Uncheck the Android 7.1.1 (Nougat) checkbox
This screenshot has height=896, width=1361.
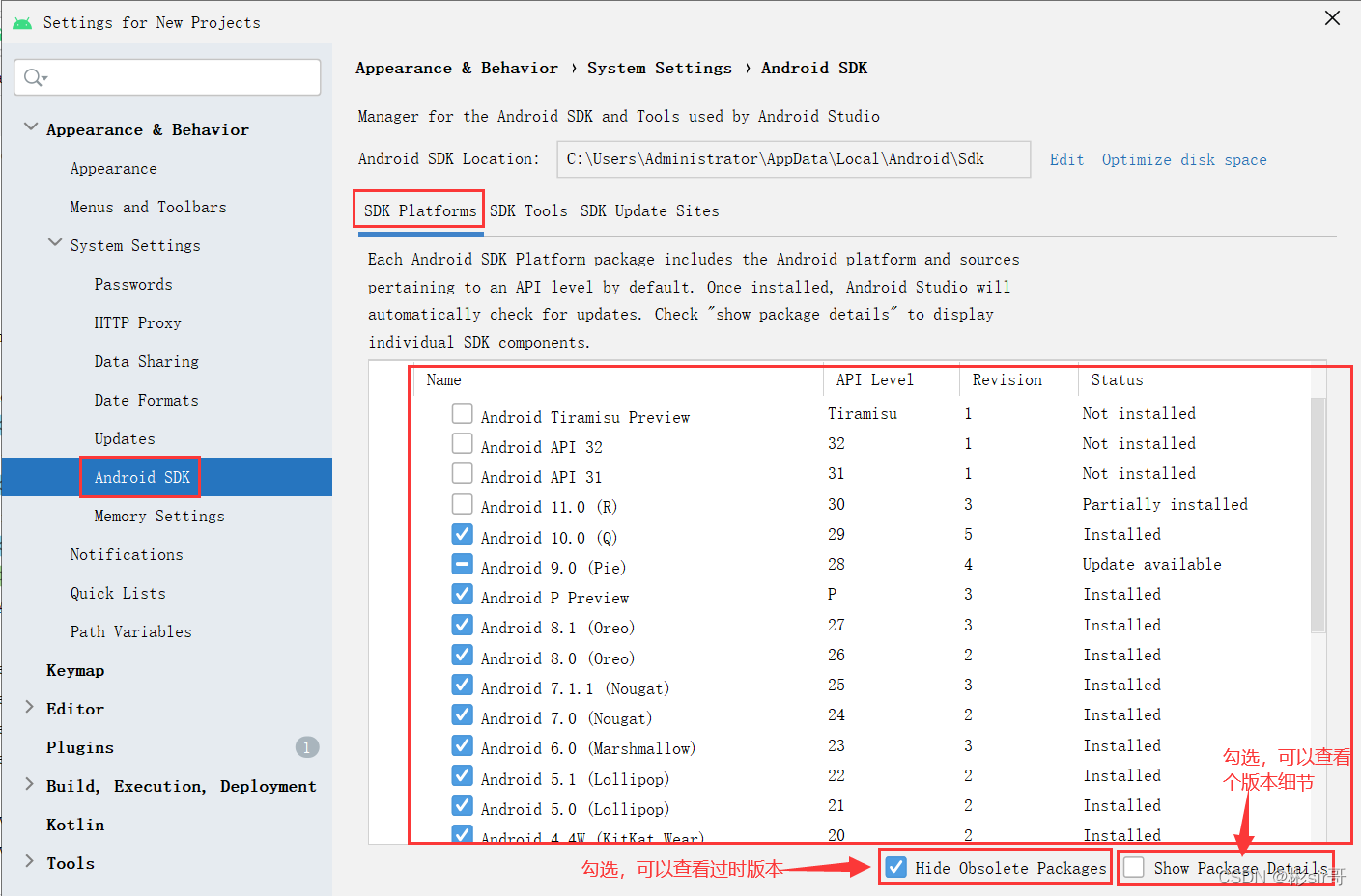pos(463,685)
